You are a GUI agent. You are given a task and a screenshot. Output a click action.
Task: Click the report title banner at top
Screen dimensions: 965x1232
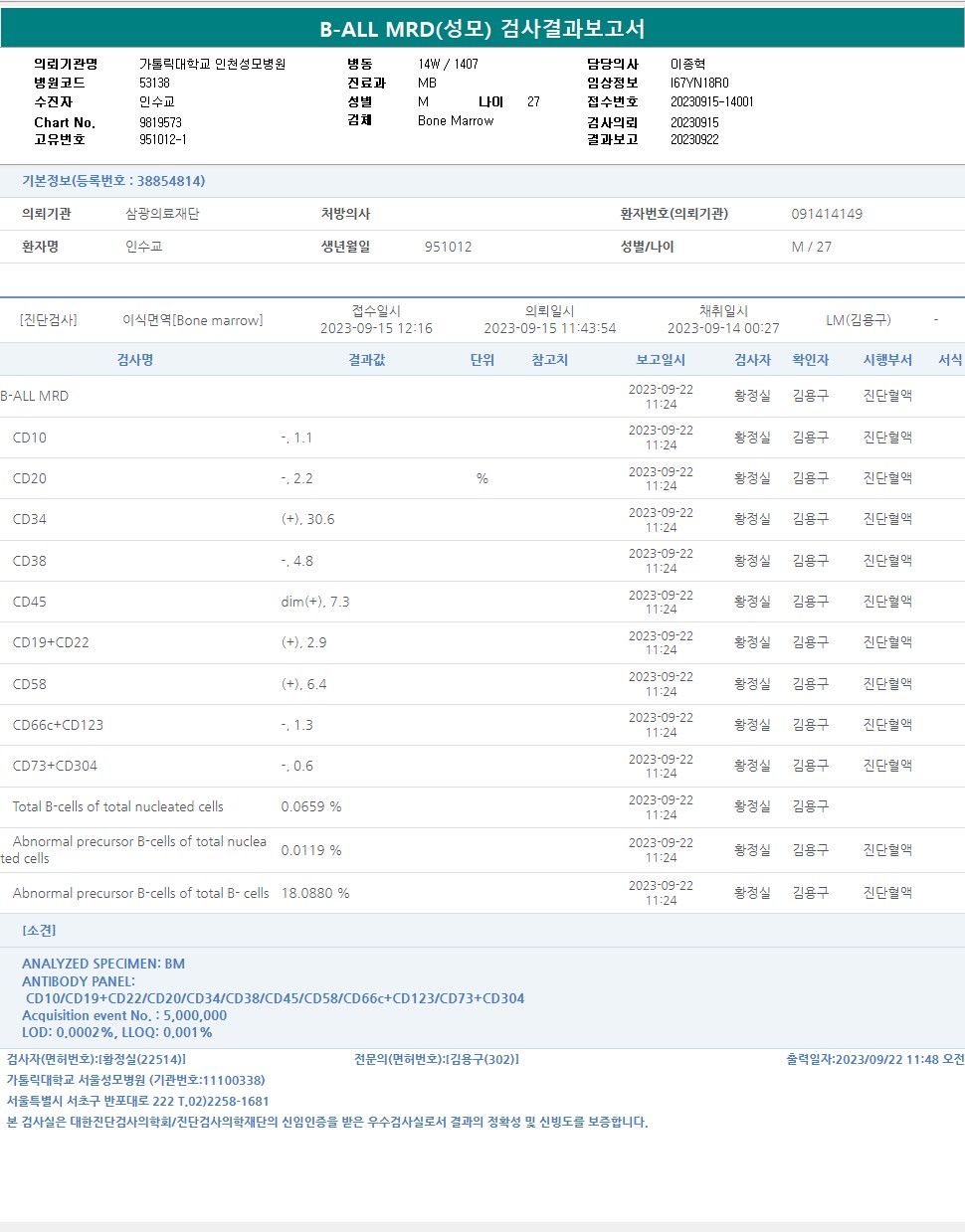(482, 28)
